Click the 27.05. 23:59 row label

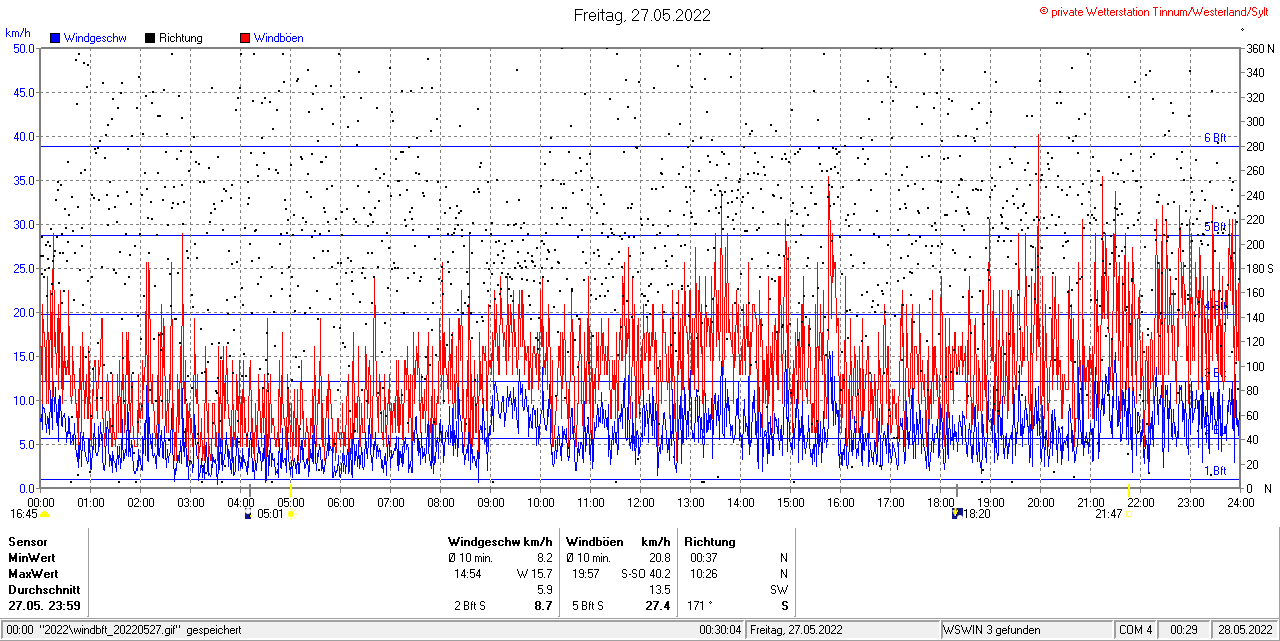coord(44,606)
